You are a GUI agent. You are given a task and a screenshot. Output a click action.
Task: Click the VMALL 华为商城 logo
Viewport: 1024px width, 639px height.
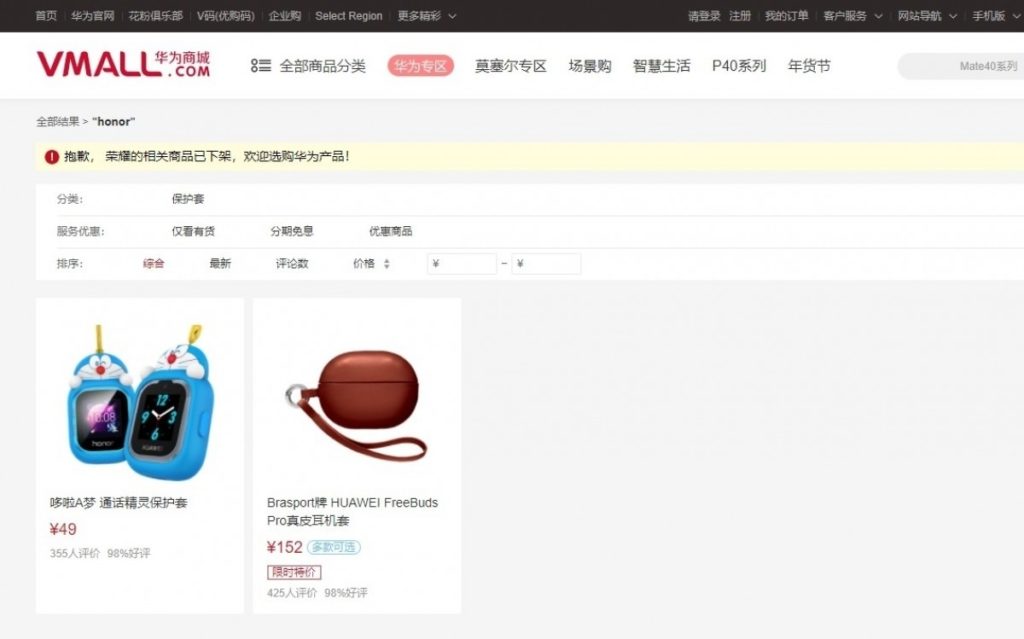(x=123, y=65)
